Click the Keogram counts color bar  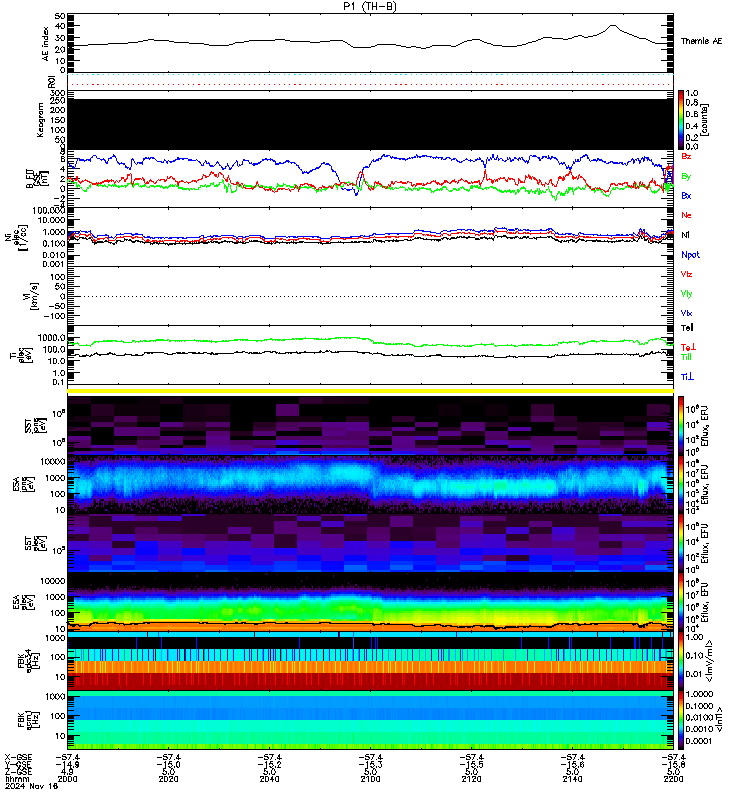point(681,119)
